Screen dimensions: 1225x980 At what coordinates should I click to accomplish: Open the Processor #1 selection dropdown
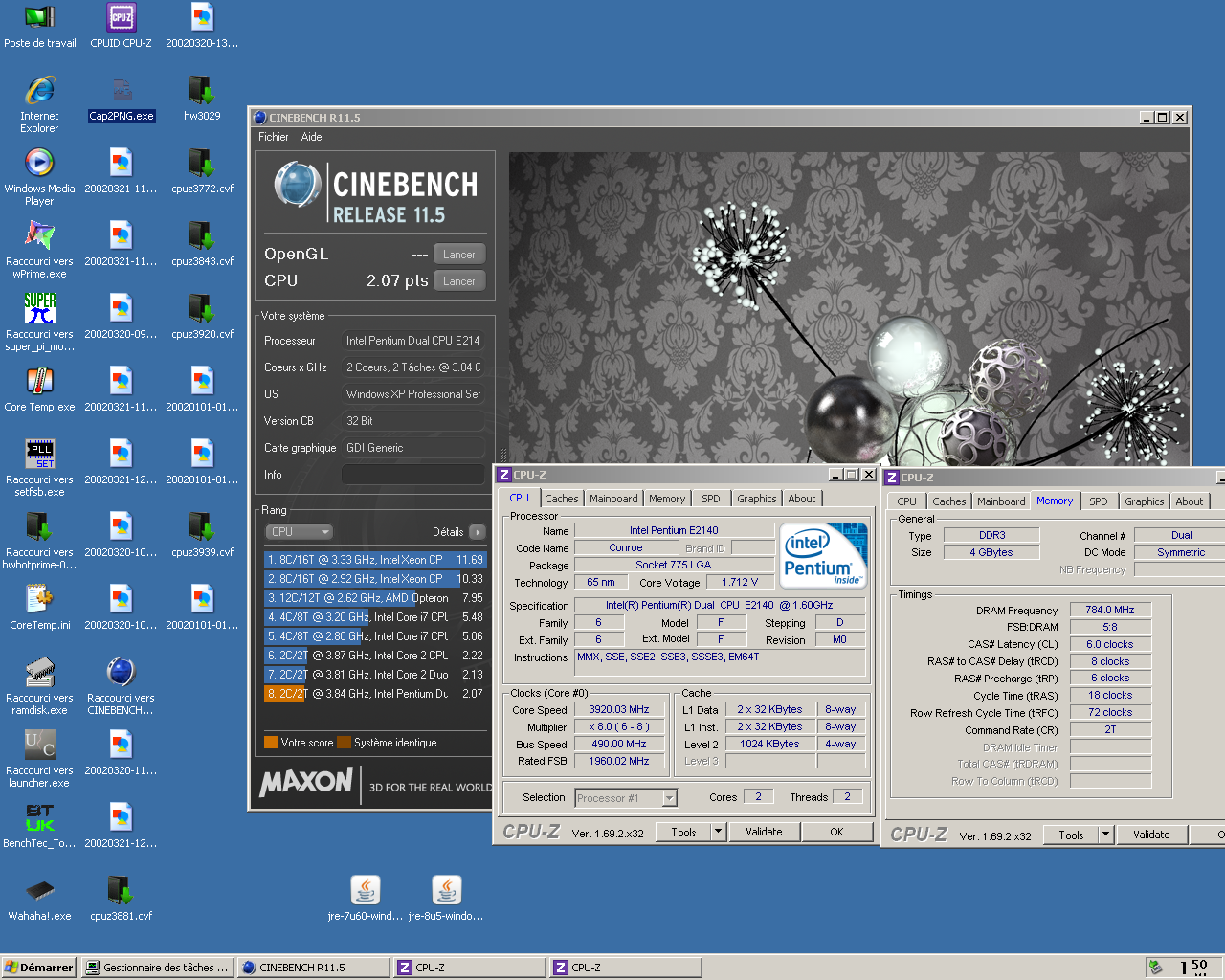626,798
